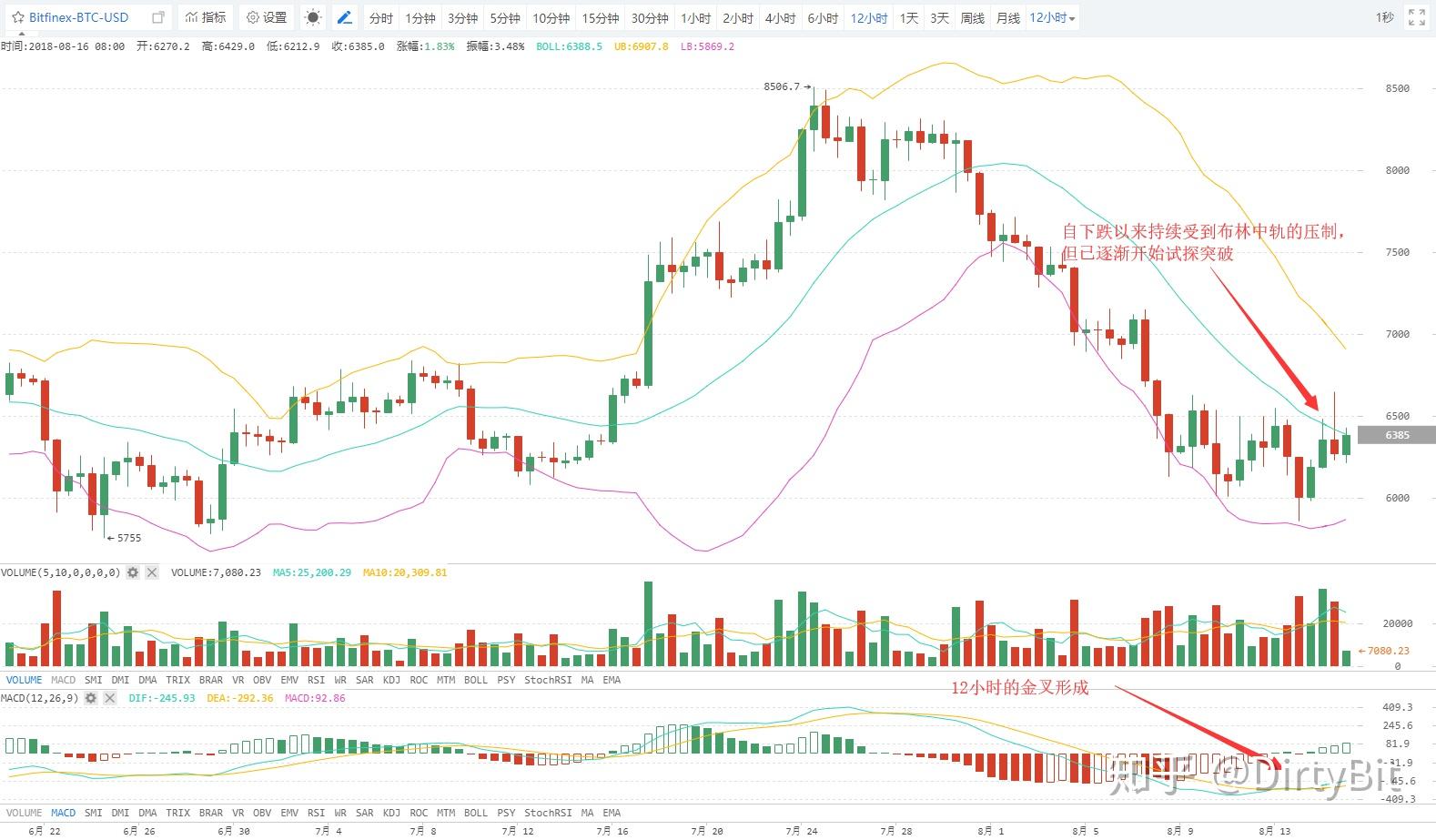Pick BOLL in the volume panel's indicator row
The height and width of the screenshot is (840, 1436).
pyautogui.click(x=476, y=680)
